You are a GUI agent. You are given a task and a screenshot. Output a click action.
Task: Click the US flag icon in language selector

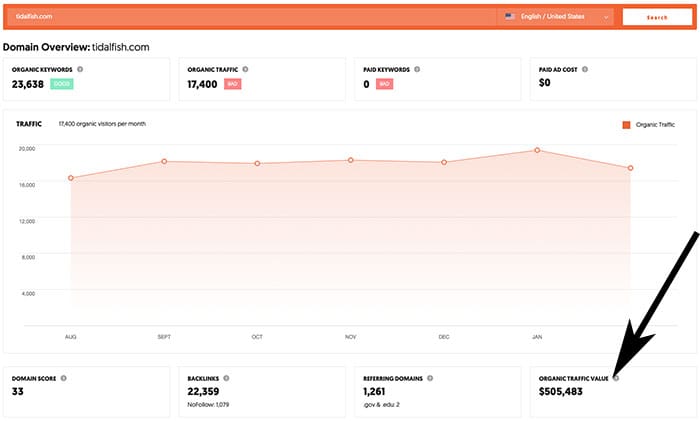coord(510,17)
